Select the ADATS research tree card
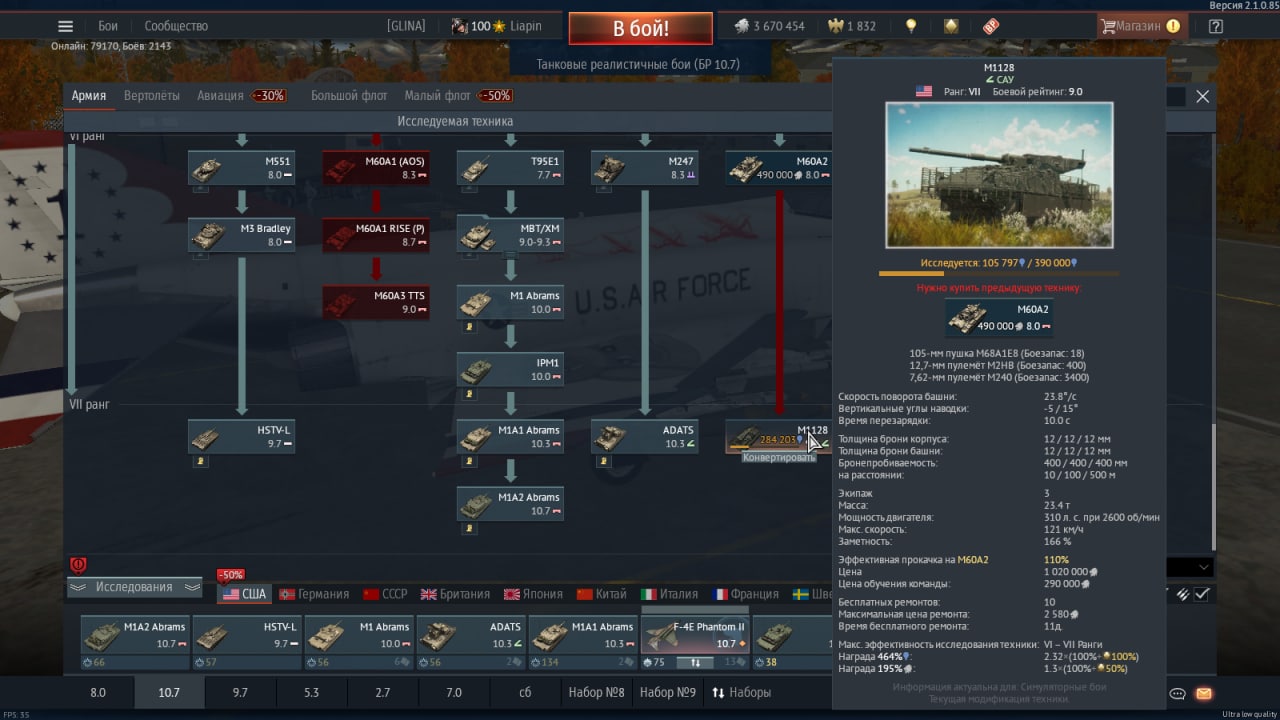This screenshot has height=720, width=1280. [x=644, y=436]
